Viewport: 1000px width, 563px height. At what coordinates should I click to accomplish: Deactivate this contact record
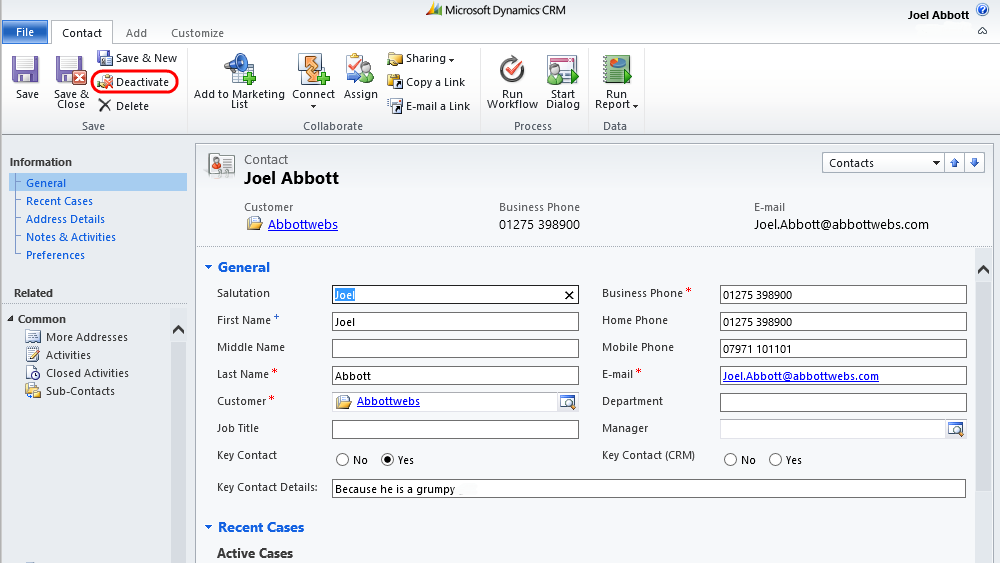(x=134, y=82)
